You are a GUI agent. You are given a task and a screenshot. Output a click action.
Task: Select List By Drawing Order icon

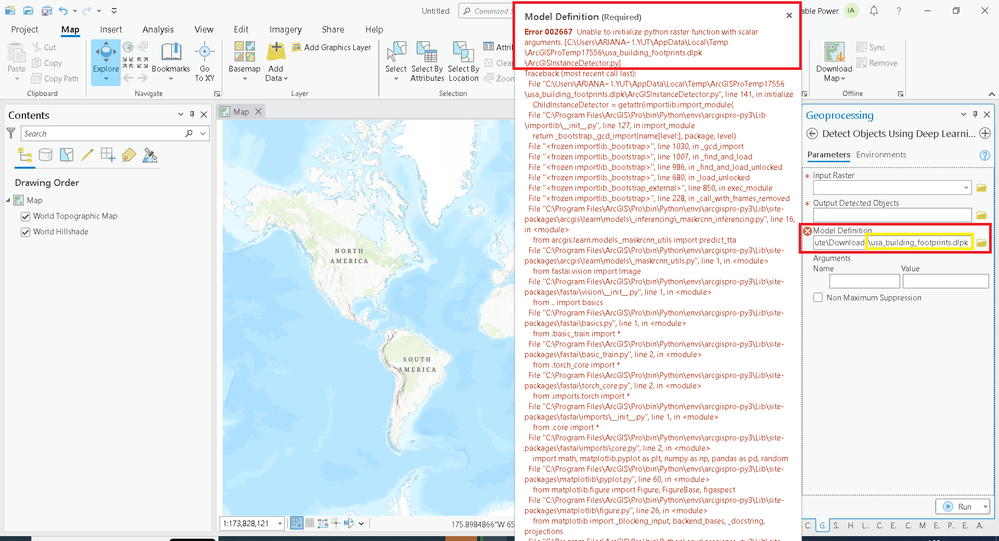click(x=25, y=155)
